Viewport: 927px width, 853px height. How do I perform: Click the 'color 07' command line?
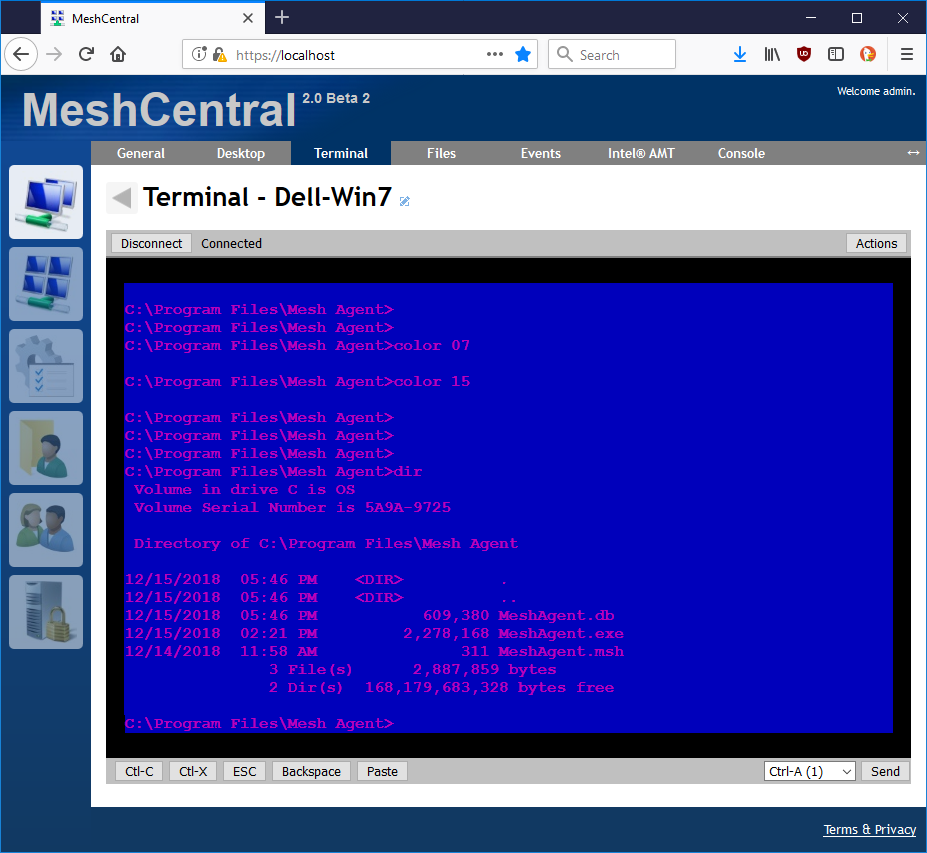(x=297, y=345)
